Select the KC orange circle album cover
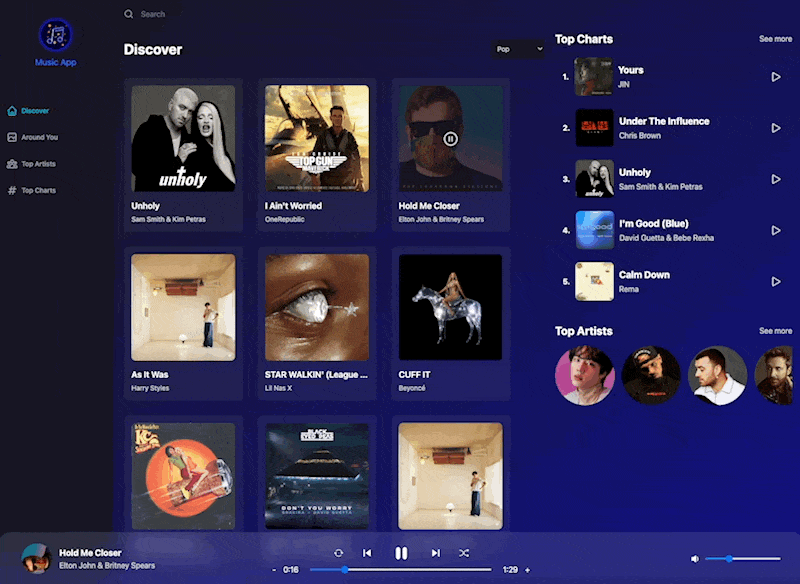 pyautogui.click(x=183, y=476)
